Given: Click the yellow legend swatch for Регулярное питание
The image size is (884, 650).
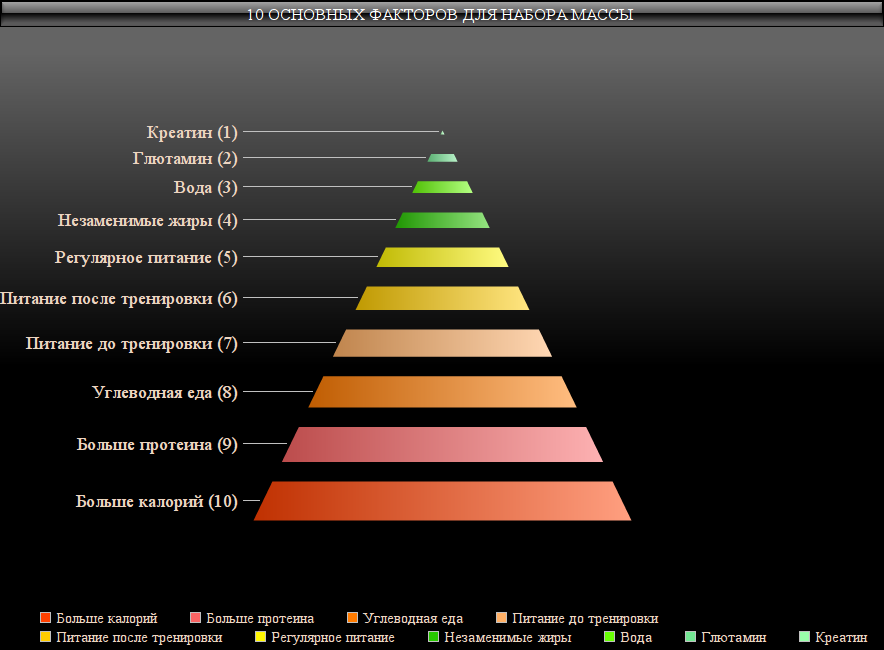Looking at the screenshot, I should (260, 637).
